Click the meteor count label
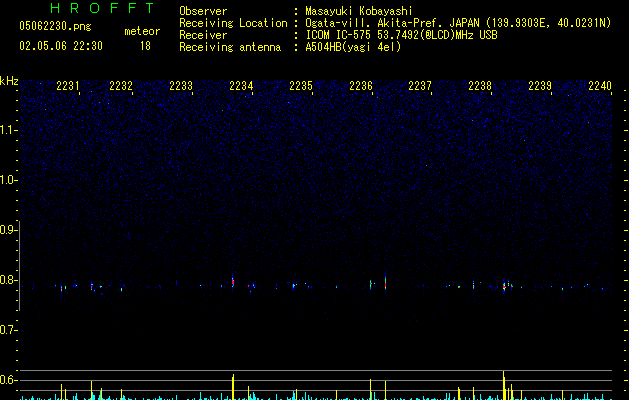The image size is (629, 400). point(142,31)
